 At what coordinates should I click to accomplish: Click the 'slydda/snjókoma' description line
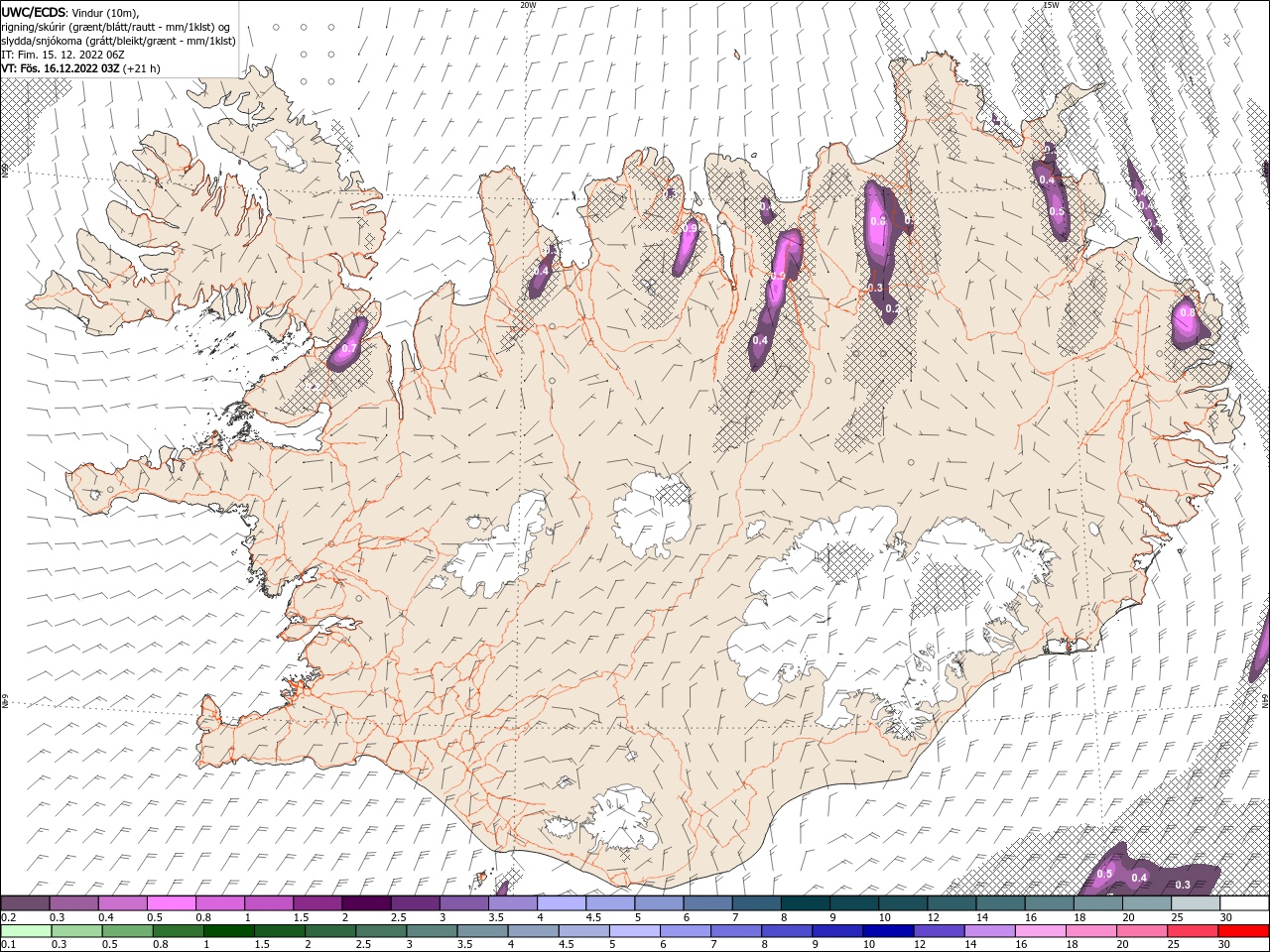point(119,41)
